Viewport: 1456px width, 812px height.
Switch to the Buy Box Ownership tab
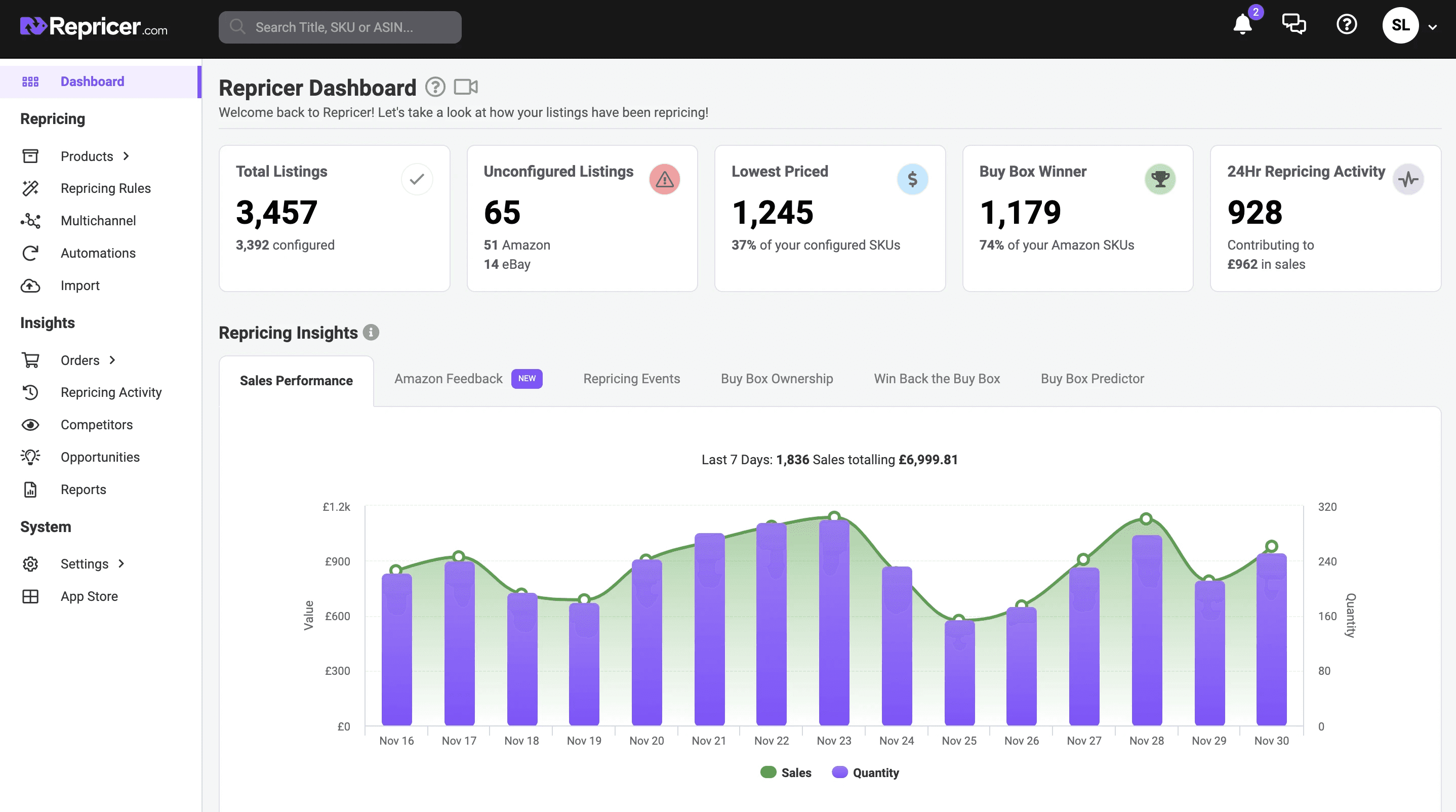777,379
